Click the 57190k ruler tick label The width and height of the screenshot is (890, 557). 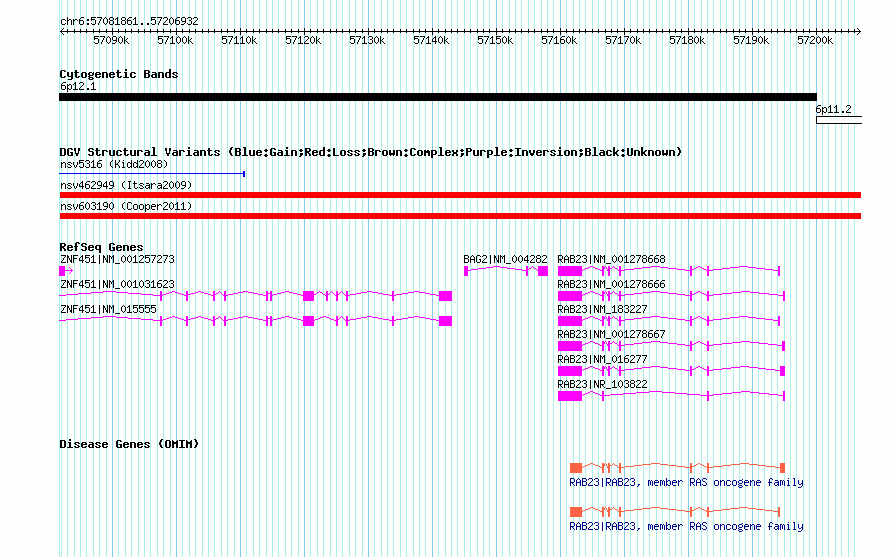point(751,40)
